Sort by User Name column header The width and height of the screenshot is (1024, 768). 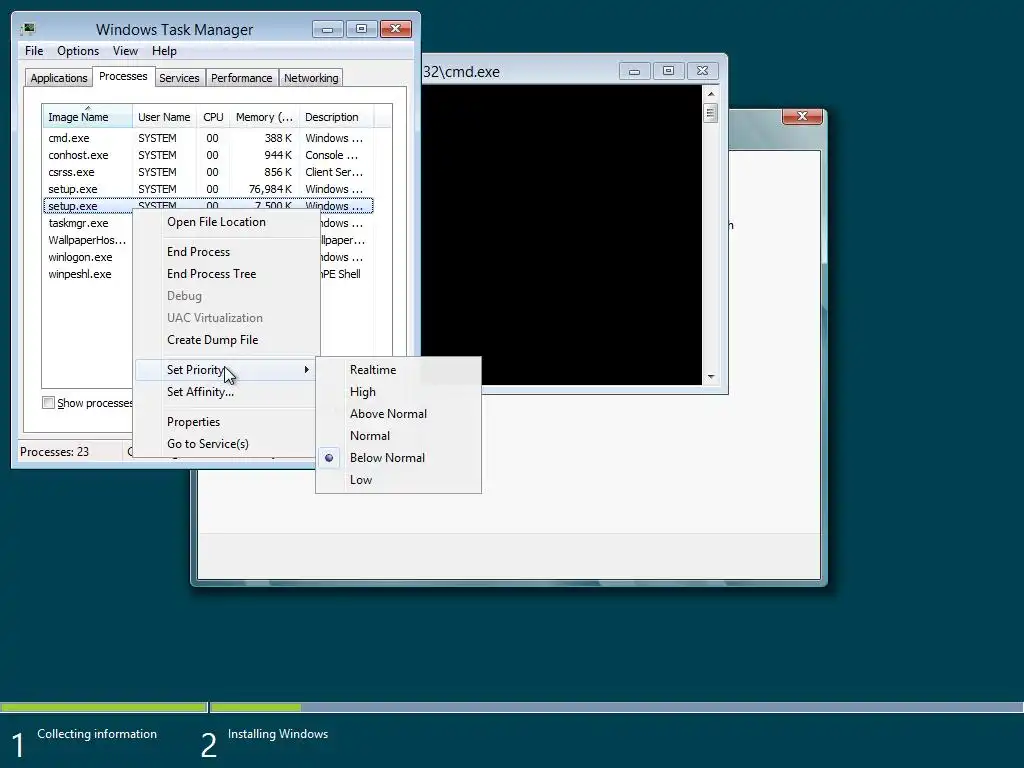coord(164,117)
